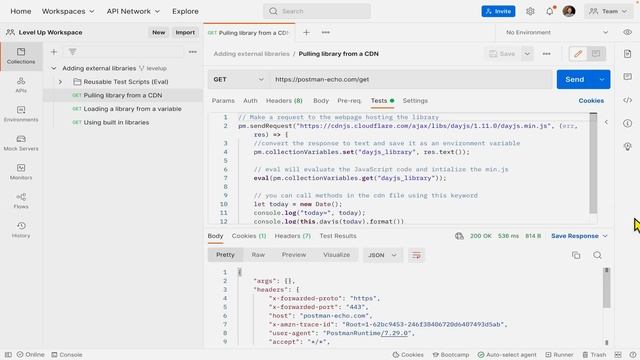The image size is (640, 360).
Task: Open the No Environment selector
Action: tap(557, 32)
